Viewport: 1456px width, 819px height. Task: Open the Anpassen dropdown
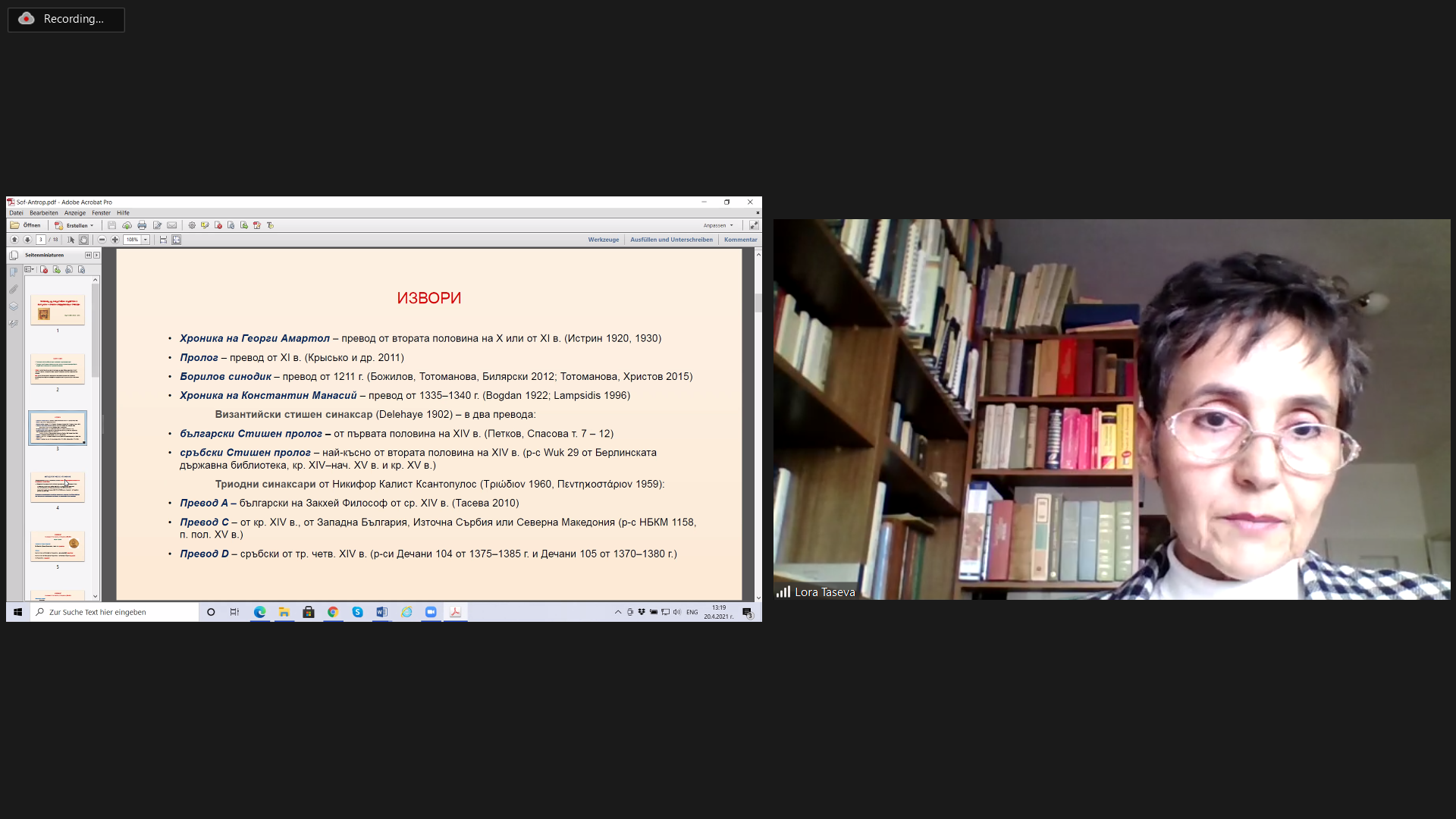(x=718, y=225)
